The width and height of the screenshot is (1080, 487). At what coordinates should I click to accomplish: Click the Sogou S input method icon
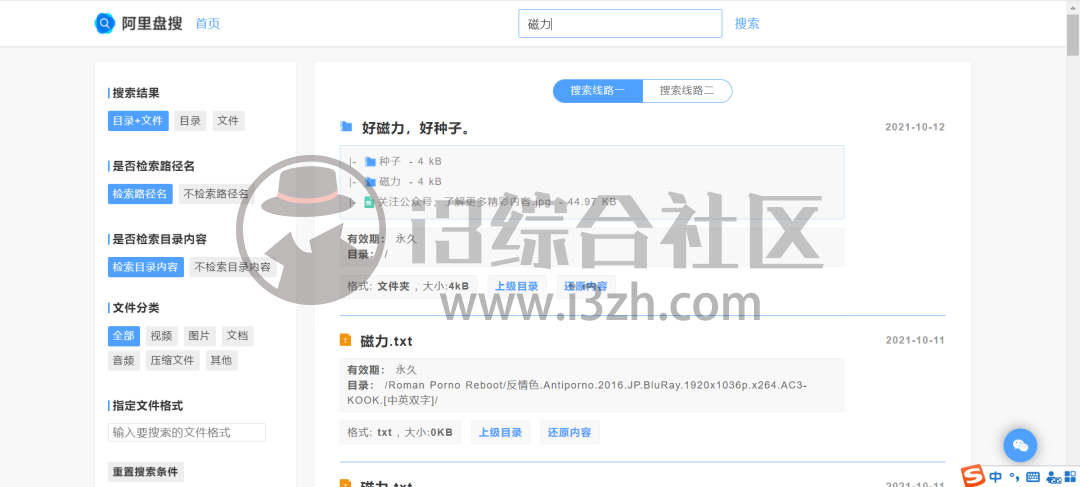point(973,475)
